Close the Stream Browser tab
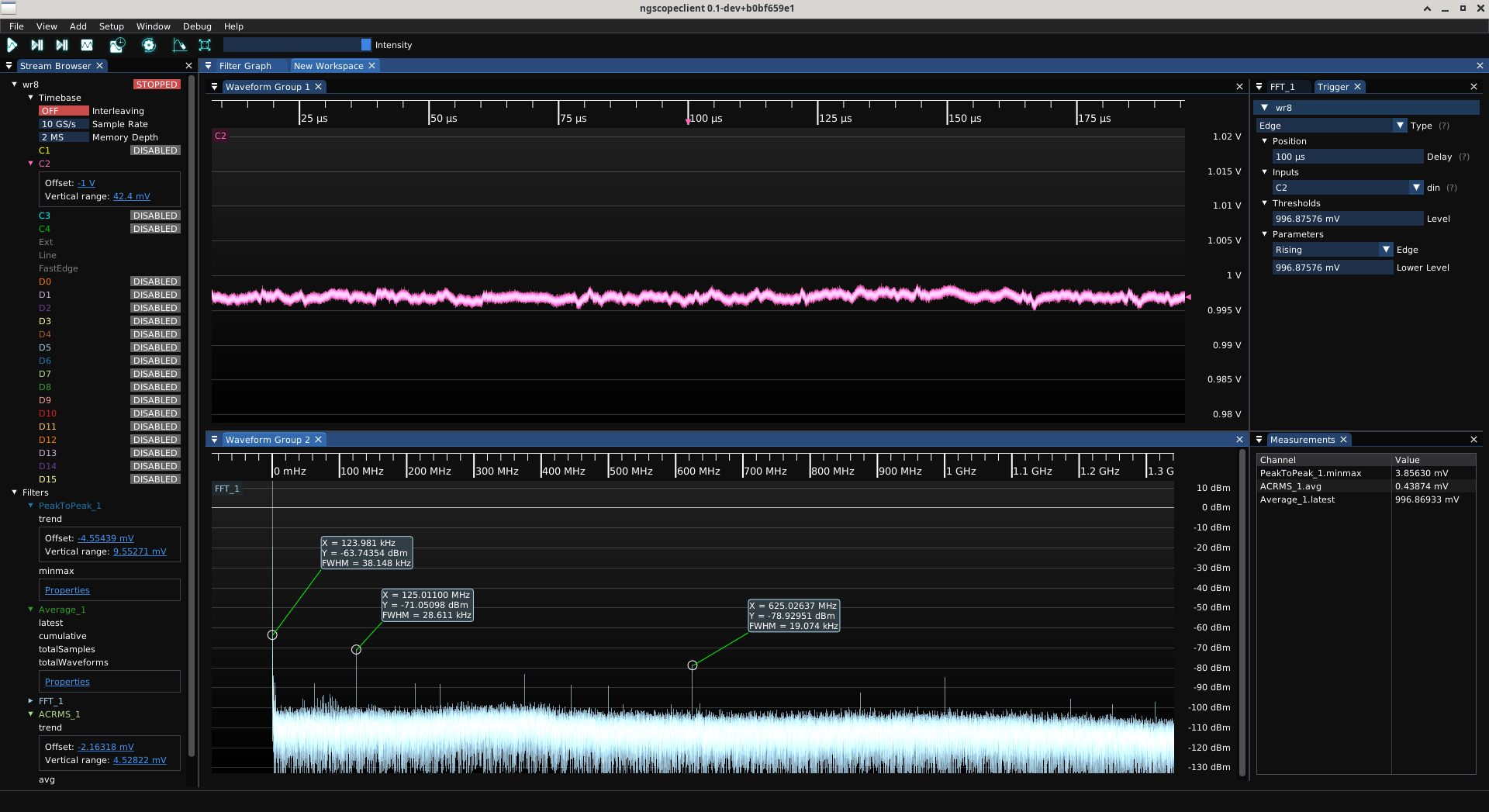This screenshot has width=1489, height=812. (x=99, y=66)
